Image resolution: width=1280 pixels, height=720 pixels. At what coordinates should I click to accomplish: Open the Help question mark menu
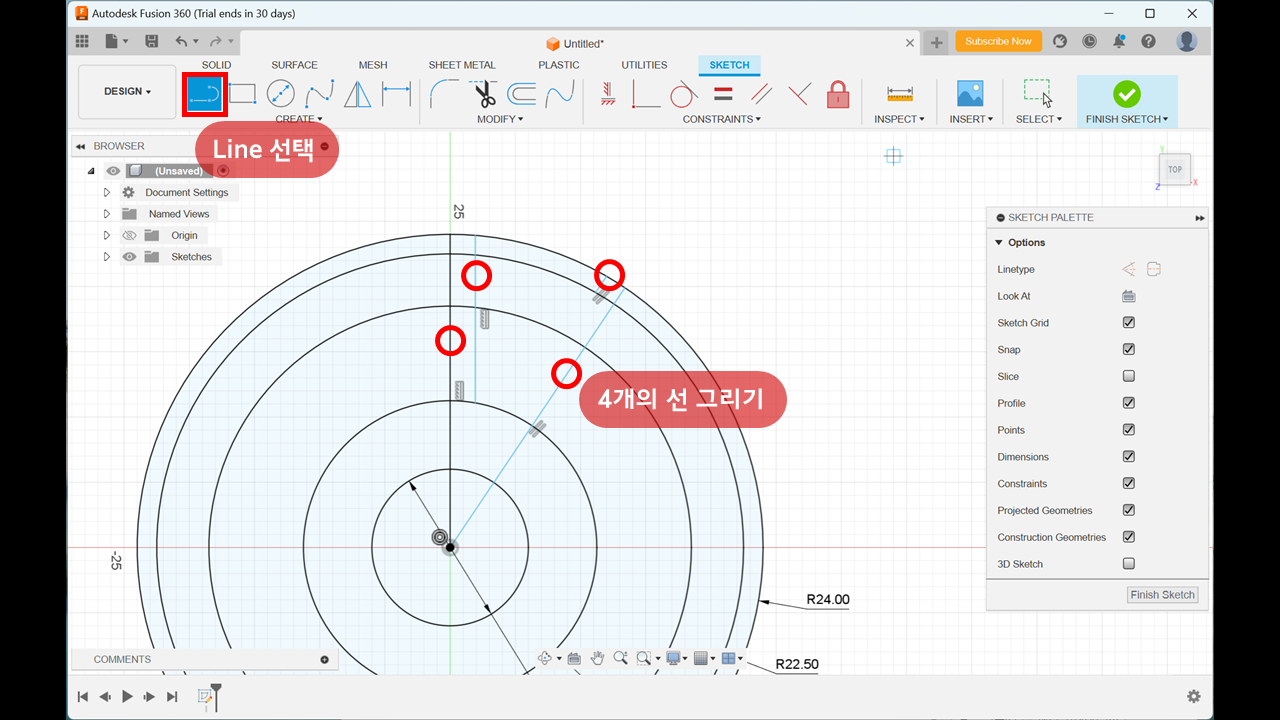click(x=1148, y=41)
